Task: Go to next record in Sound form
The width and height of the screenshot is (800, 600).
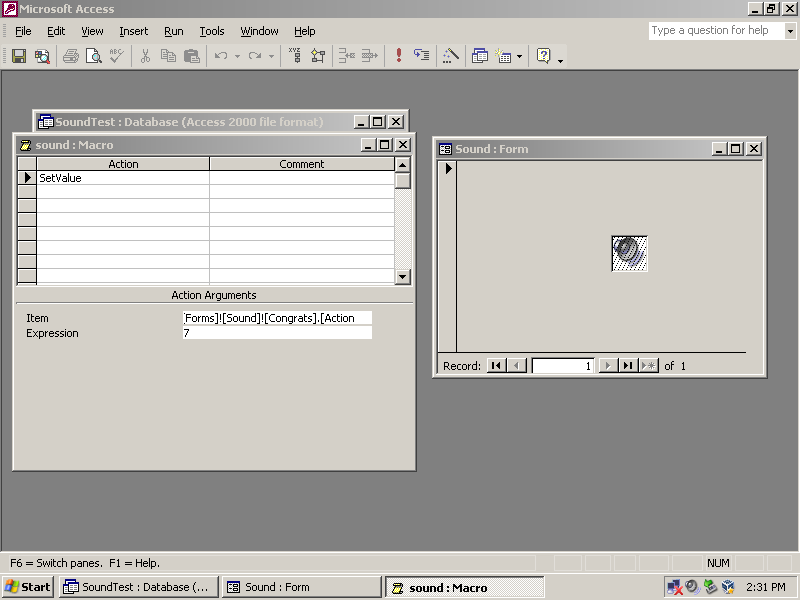Action: click(608, 365)
